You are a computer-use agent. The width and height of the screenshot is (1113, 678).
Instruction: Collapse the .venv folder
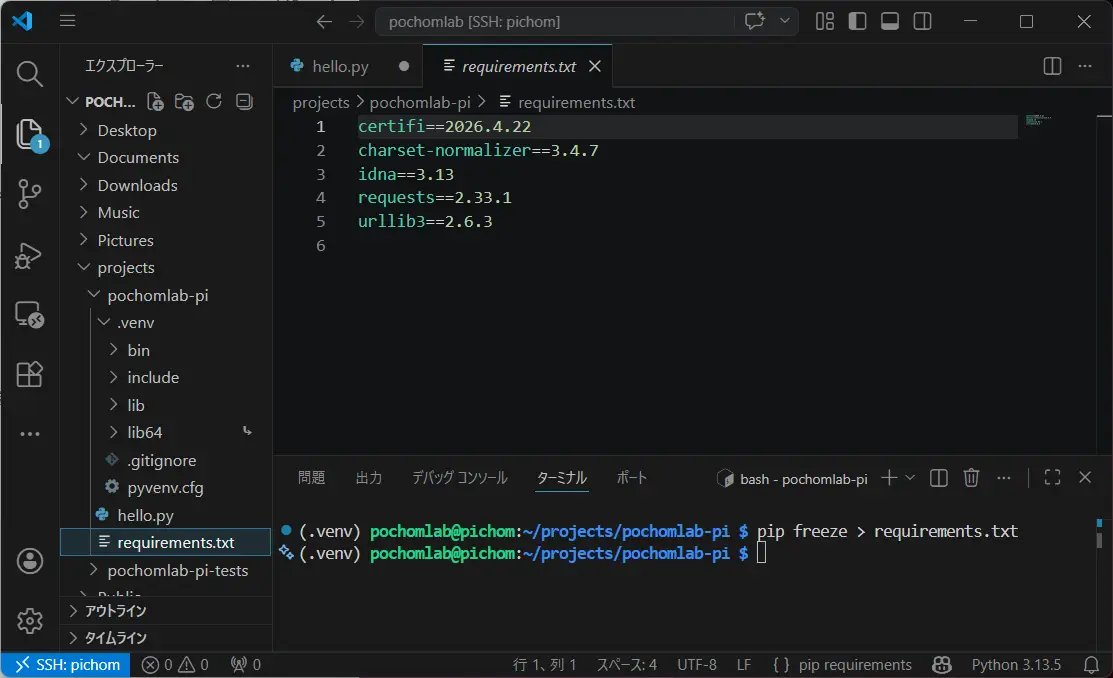coord(135,322)
